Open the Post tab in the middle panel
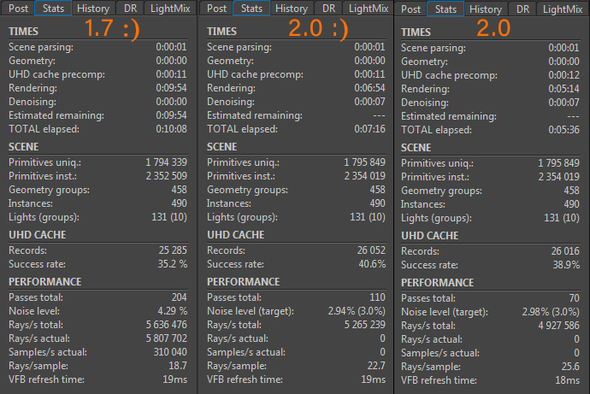 coord(216,8)
